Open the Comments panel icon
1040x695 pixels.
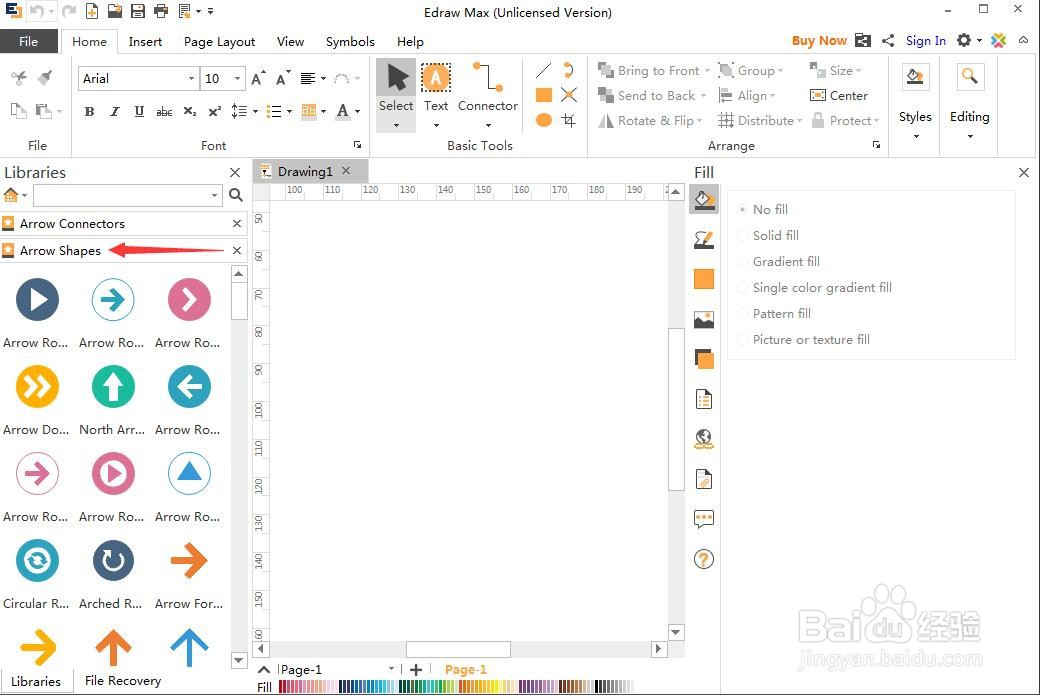coord(704,519)
